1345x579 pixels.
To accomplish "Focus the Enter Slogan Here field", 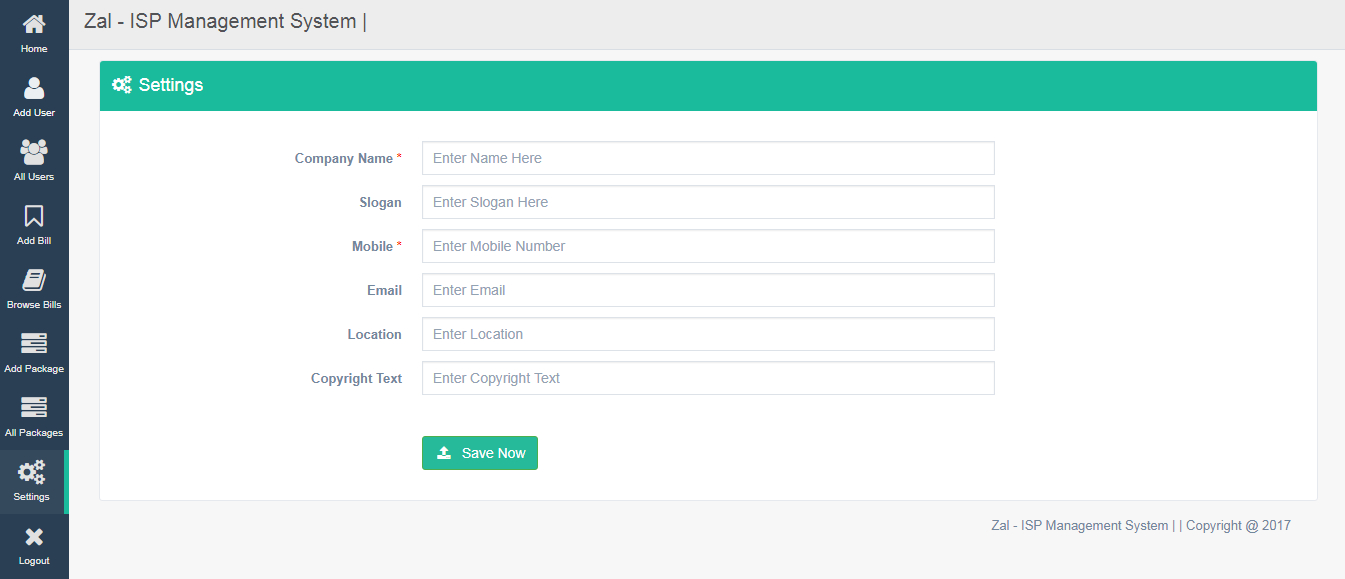I will (x=707, y=202).
